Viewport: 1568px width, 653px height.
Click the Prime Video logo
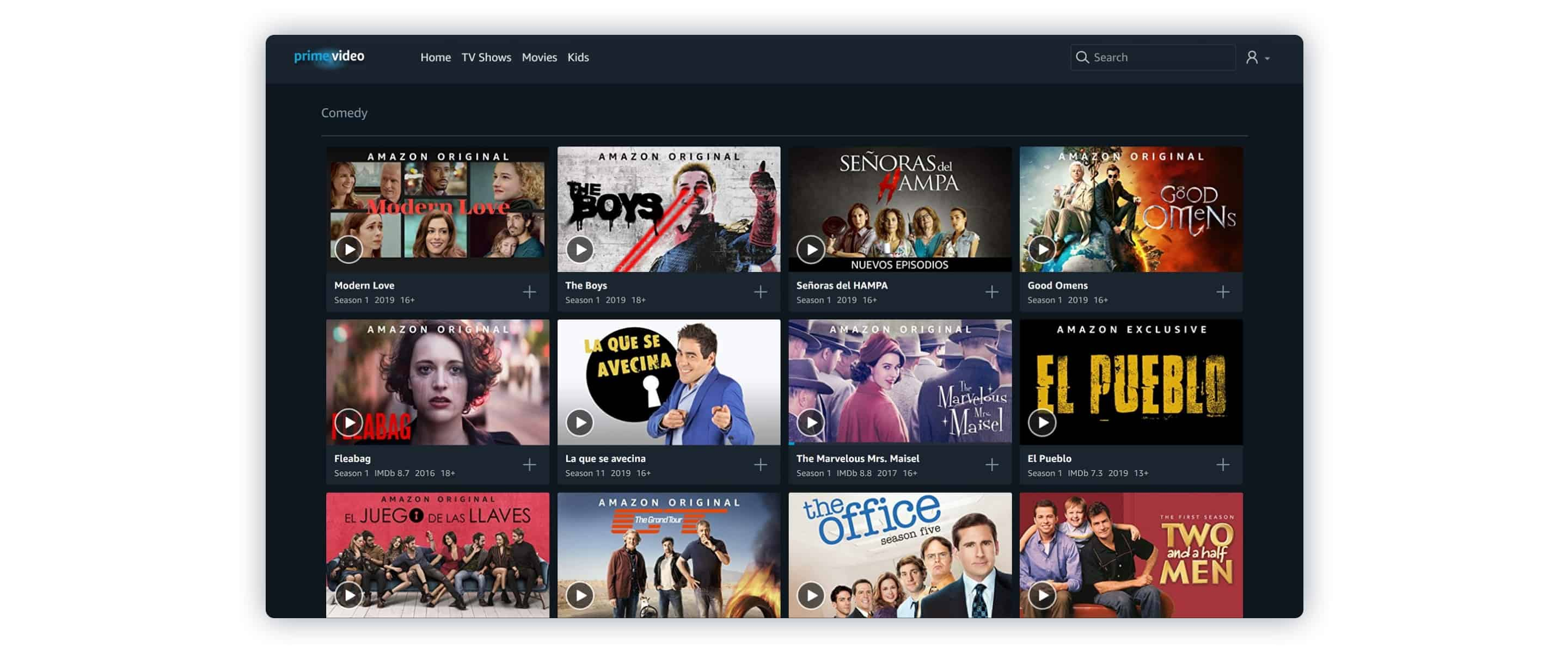[x=327, y=56]
